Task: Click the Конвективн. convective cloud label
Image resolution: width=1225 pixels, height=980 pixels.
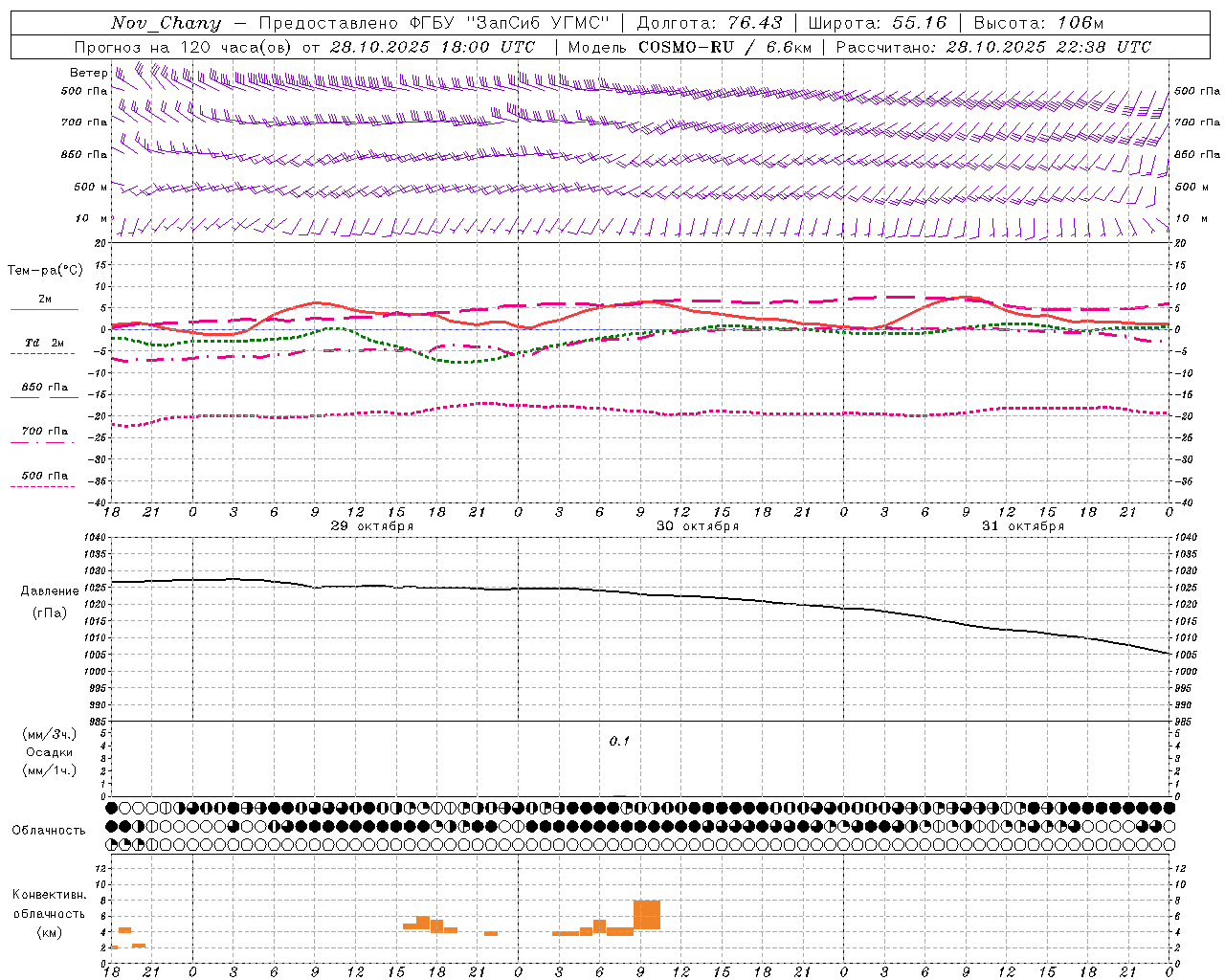Action: pos(49,895)
